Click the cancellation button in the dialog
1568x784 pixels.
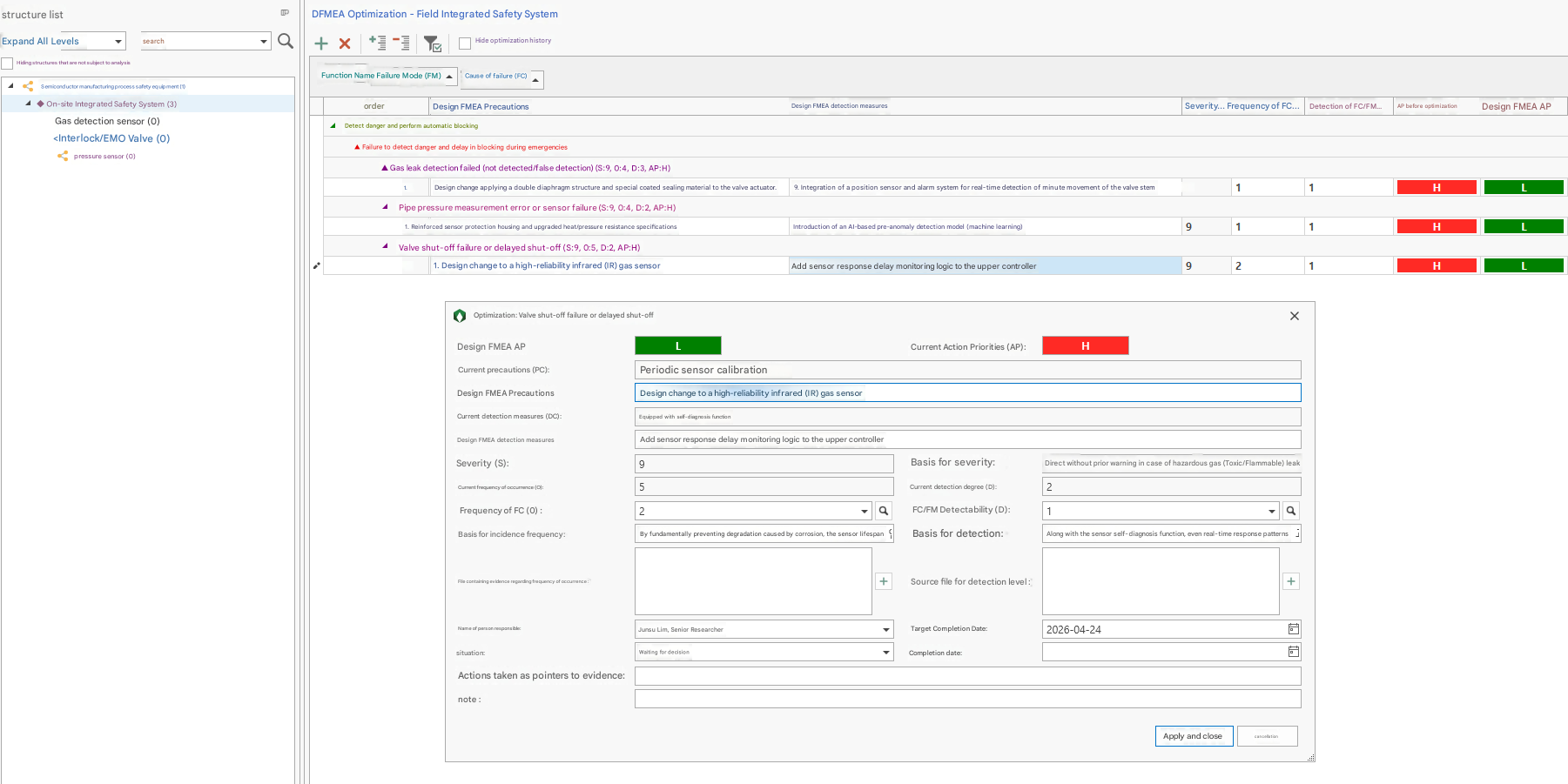(1267, 736)
